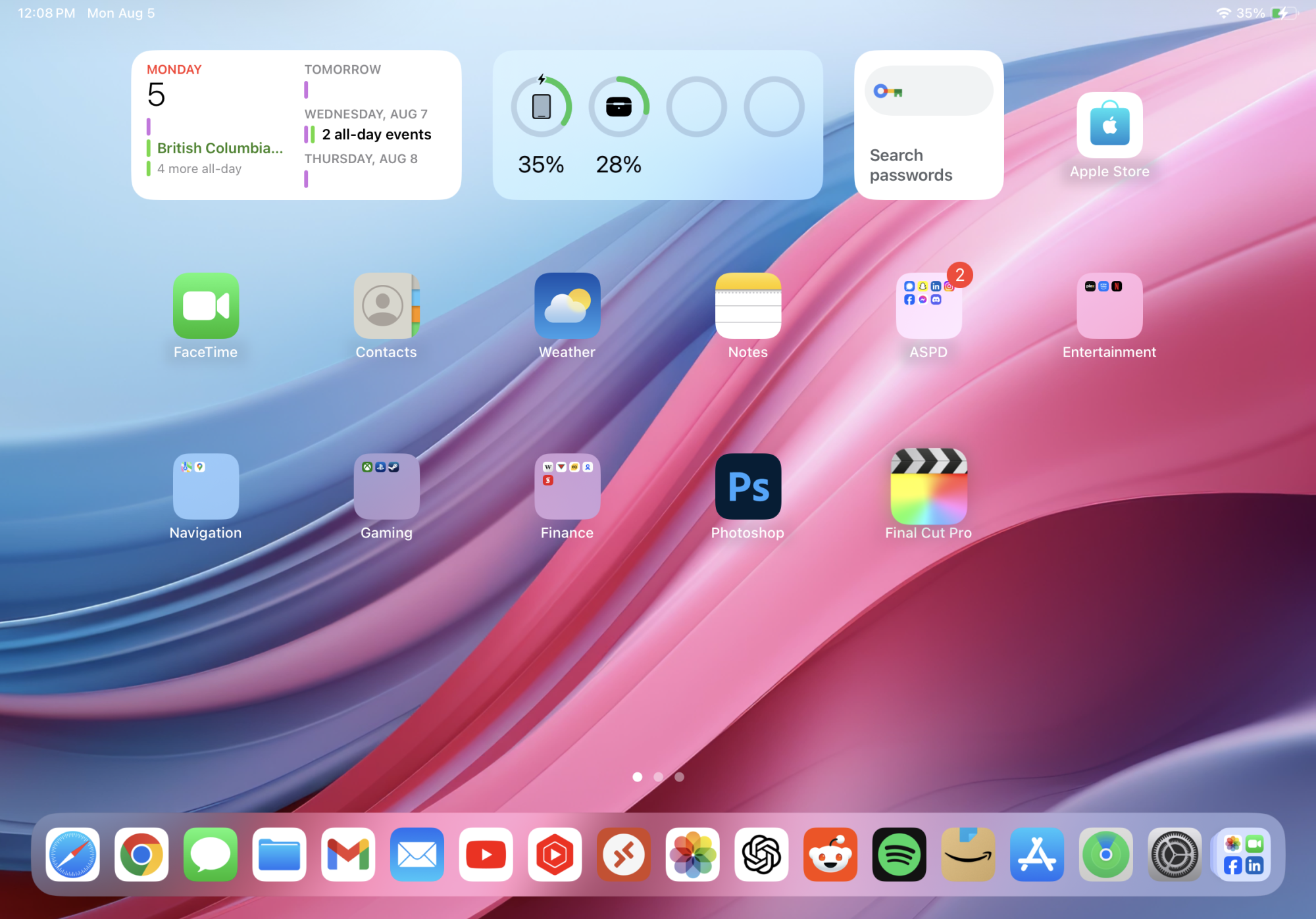This screenshot has width=1316, height=919.
Task: Open the App Library in the dock
Action: click(1243, 855)
